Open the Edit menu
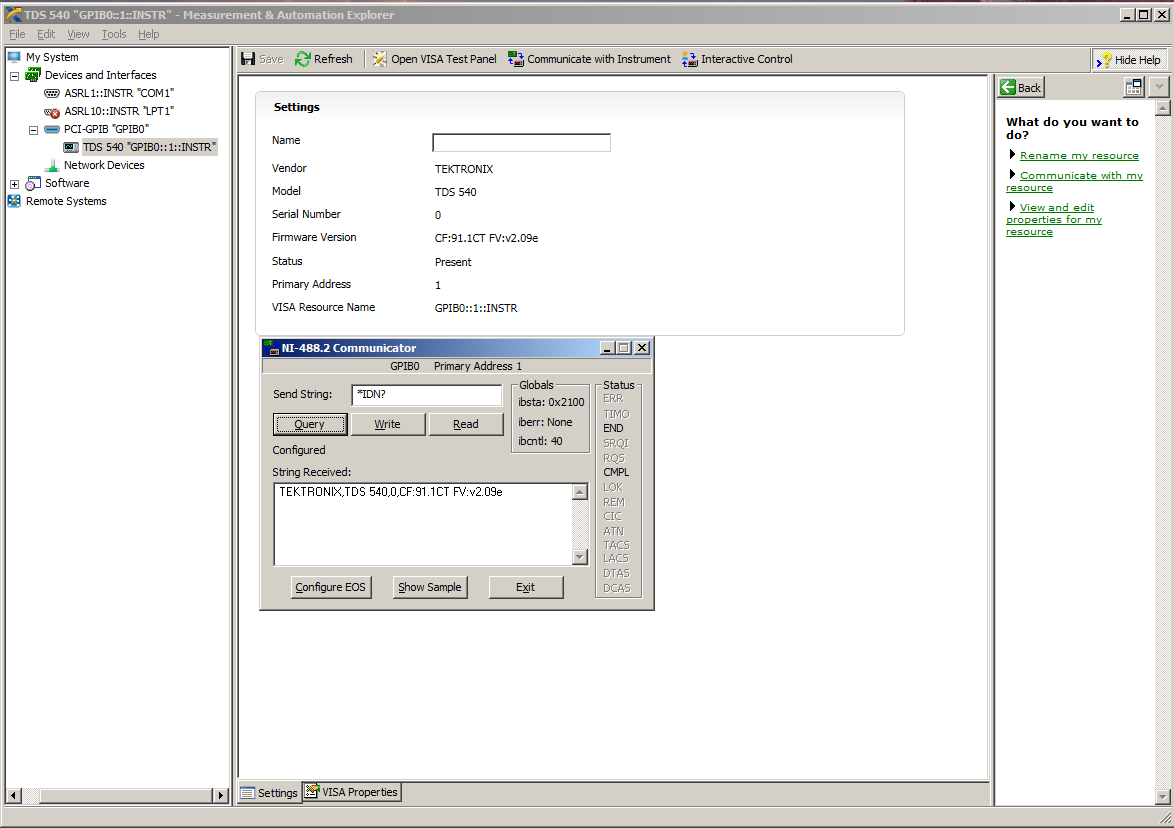Image resolution: width=1174 pixels, height=828 pixels. [x=46, y=34]
